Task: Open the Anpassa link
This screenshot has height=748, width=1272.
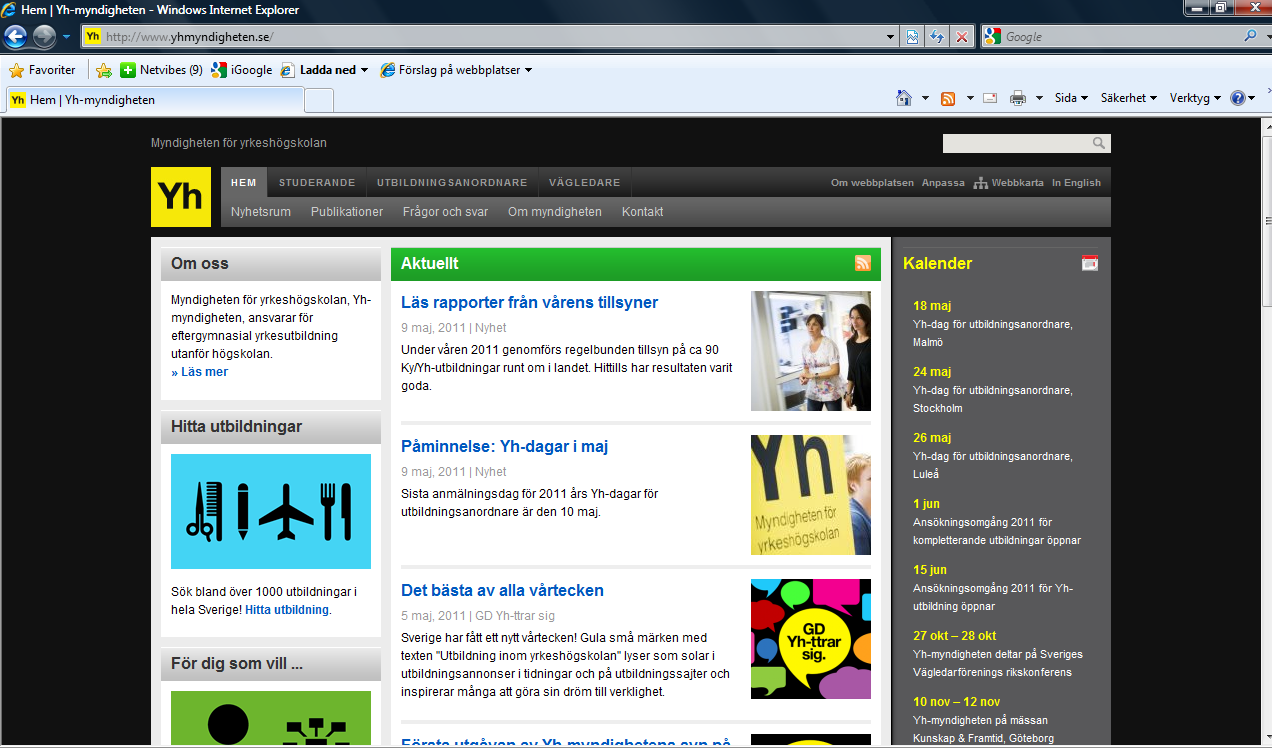Action: [943, 183]
